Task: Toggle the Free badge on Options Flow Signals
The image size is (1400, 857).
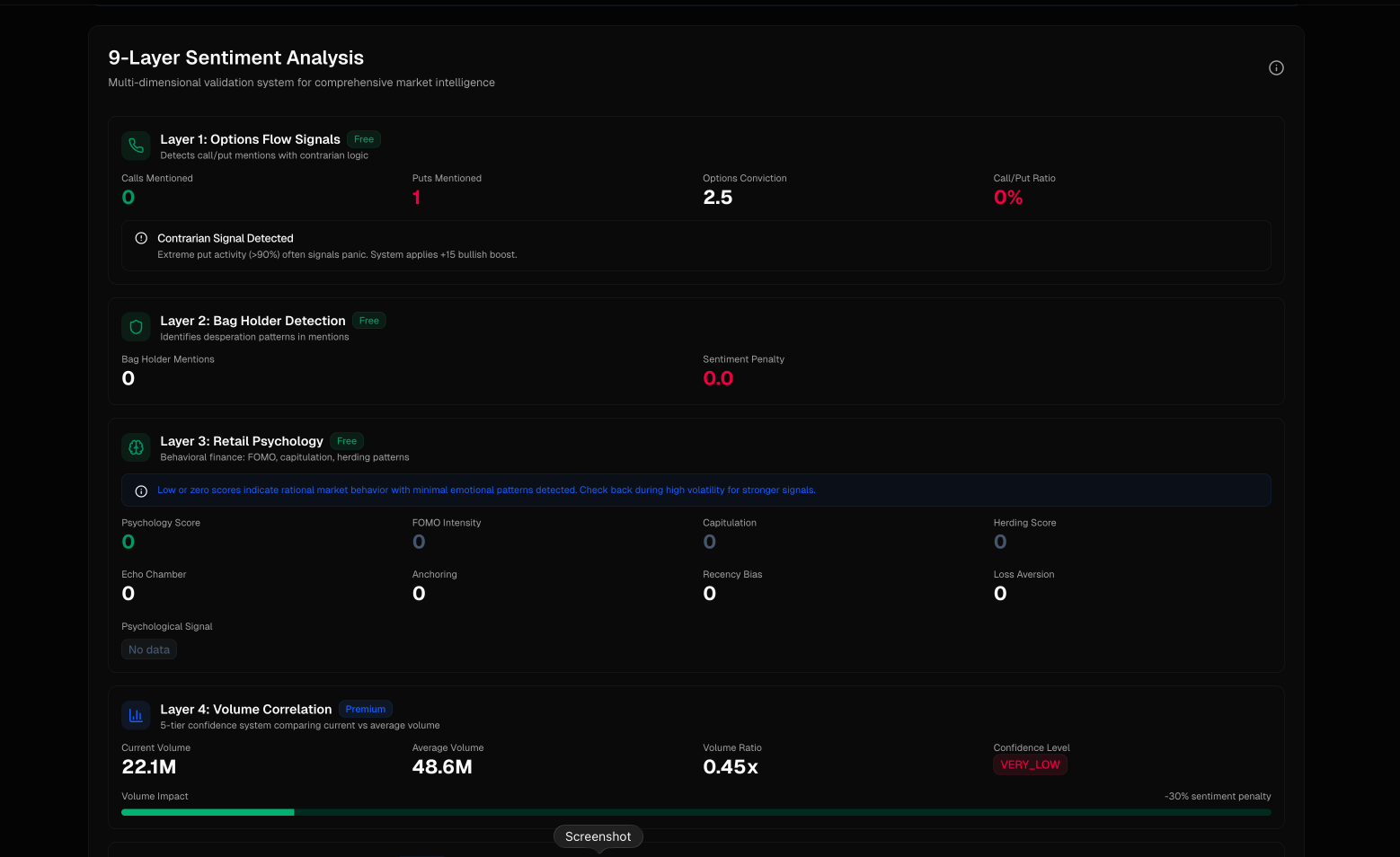Action: pos(363,138)
